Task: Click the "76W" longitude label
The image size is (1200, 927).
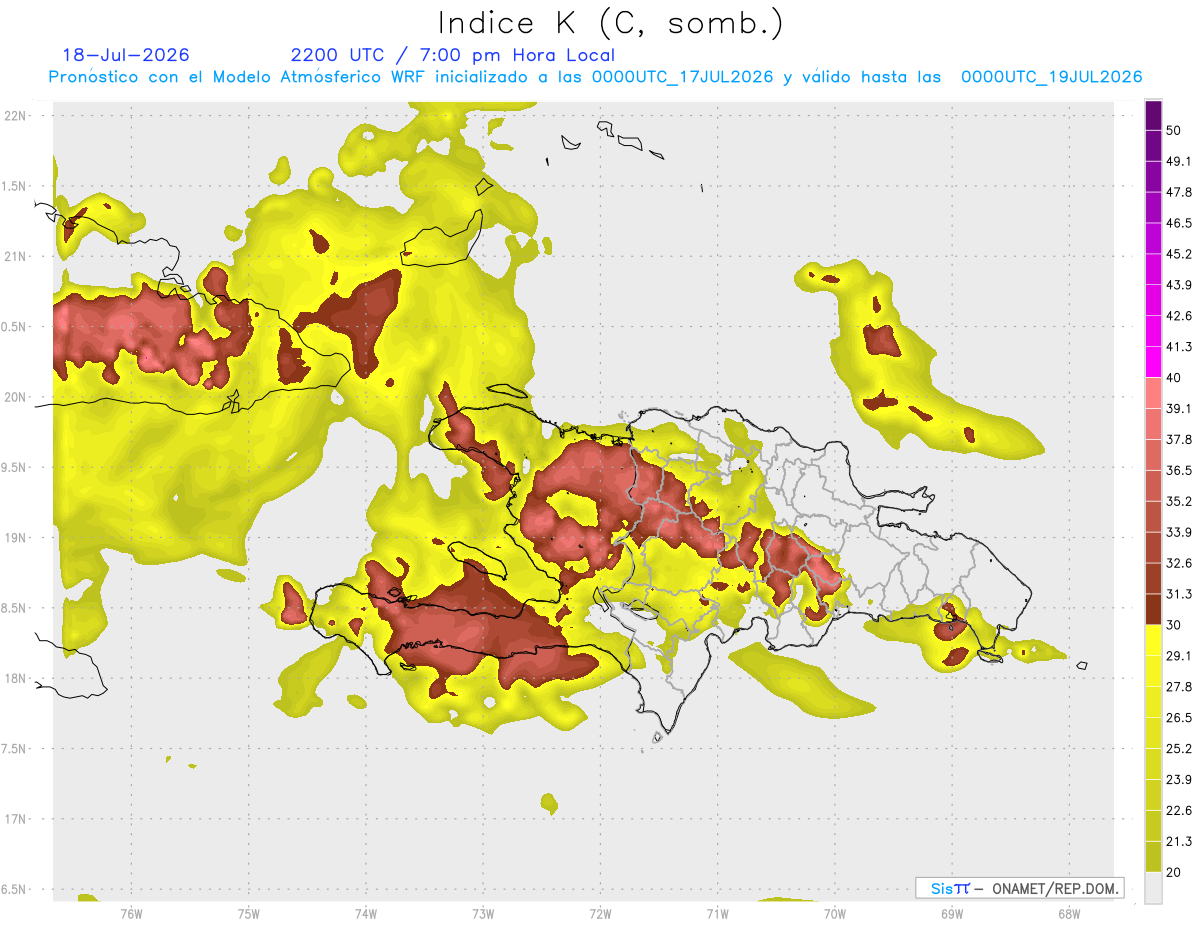Action: [x=131, y=913]
